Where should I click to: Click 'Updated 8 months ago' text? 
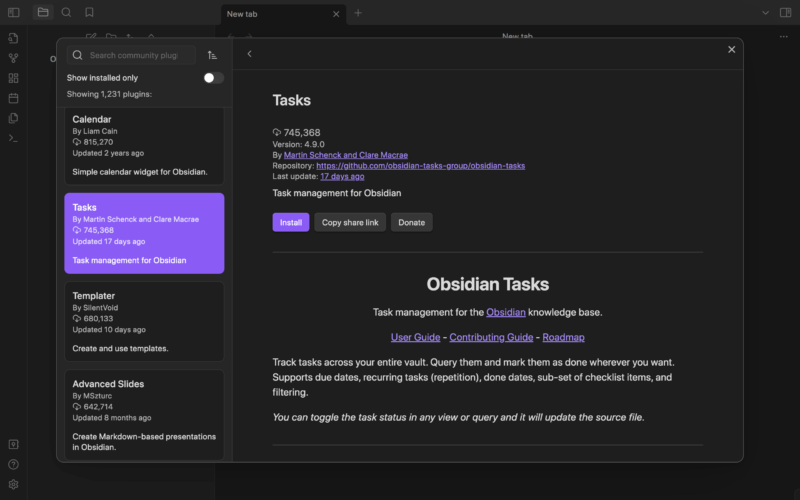(x=112, y=418)
